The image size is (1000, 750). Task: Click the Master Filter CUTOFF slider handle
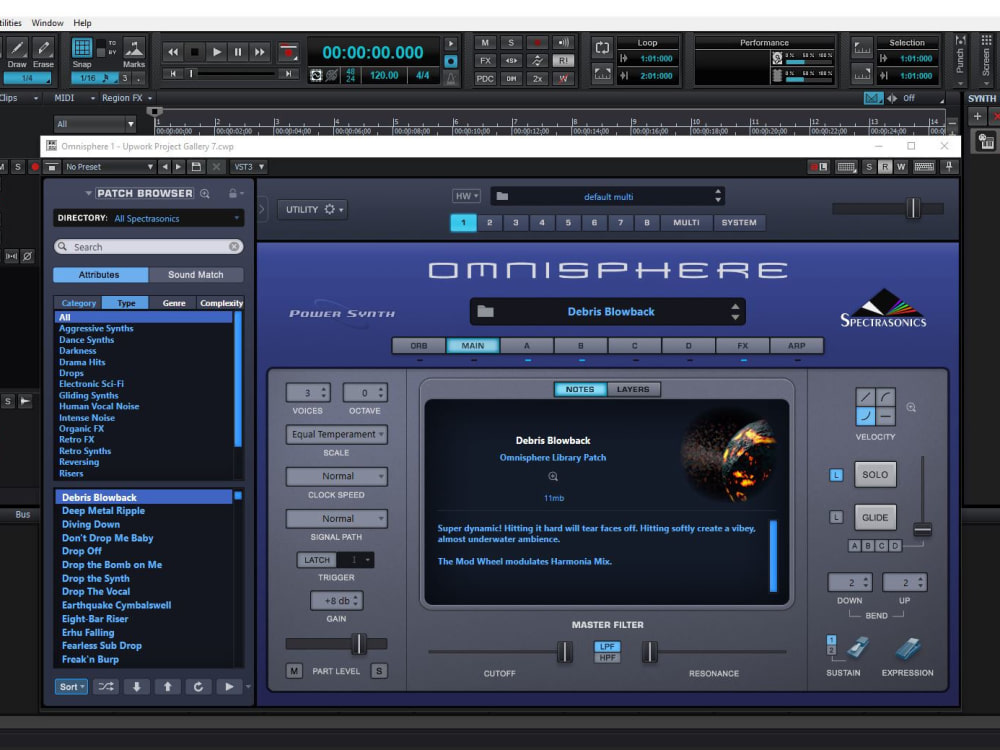(564, 652)
